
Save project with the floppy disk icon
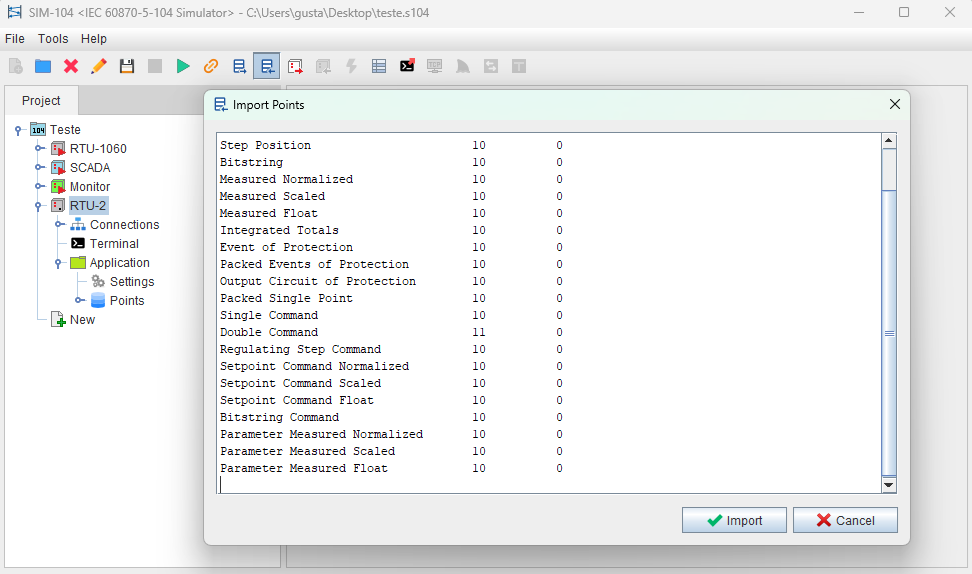click(127, 66)
